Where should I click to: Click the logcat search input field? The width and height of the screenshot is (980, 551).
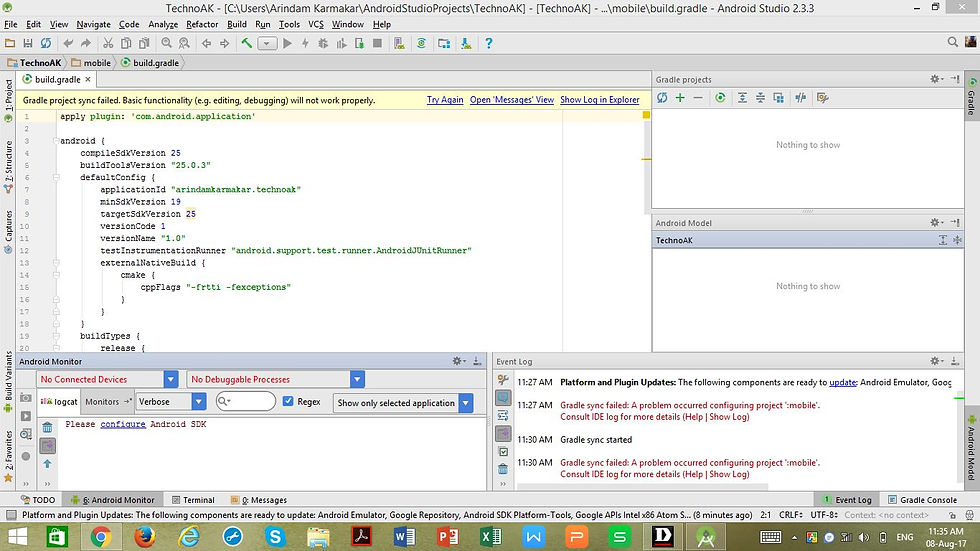pos(246,401)
